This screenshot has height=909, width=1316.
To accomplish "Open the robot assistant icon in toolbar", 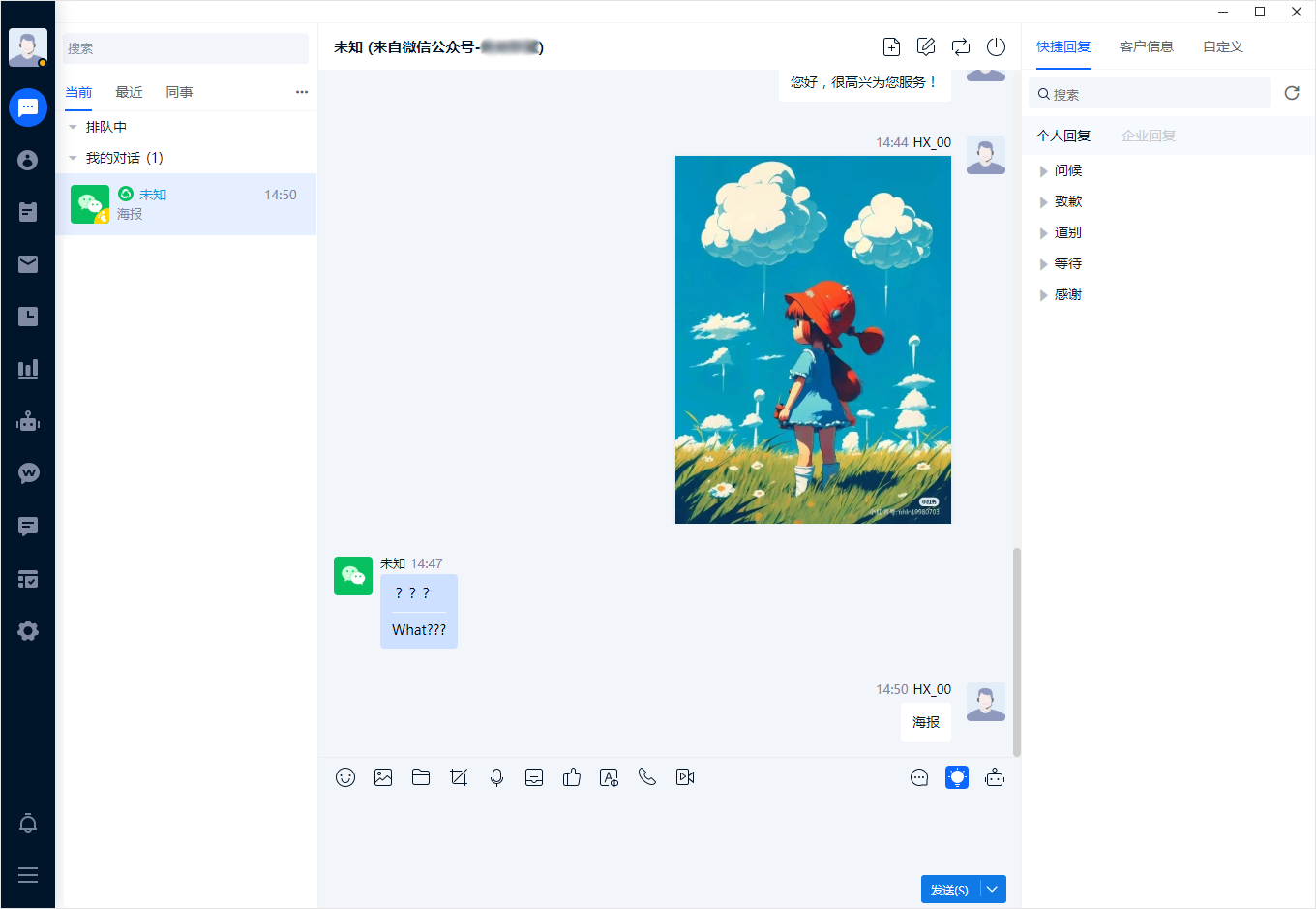I will (x=995, y=777).
